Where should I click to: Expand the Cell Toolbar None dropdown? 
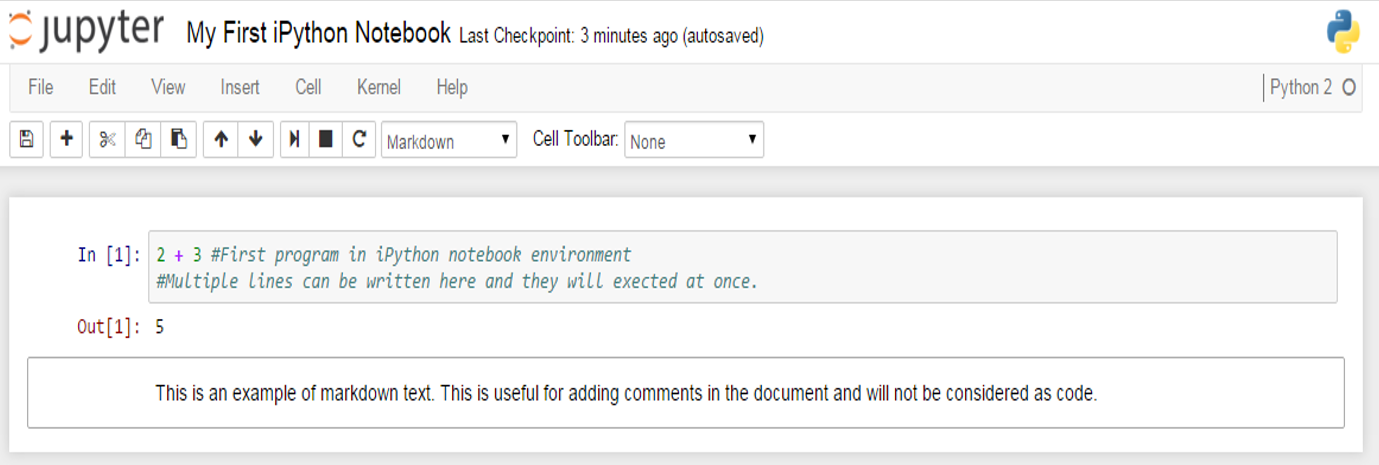(x=694, y=141)
